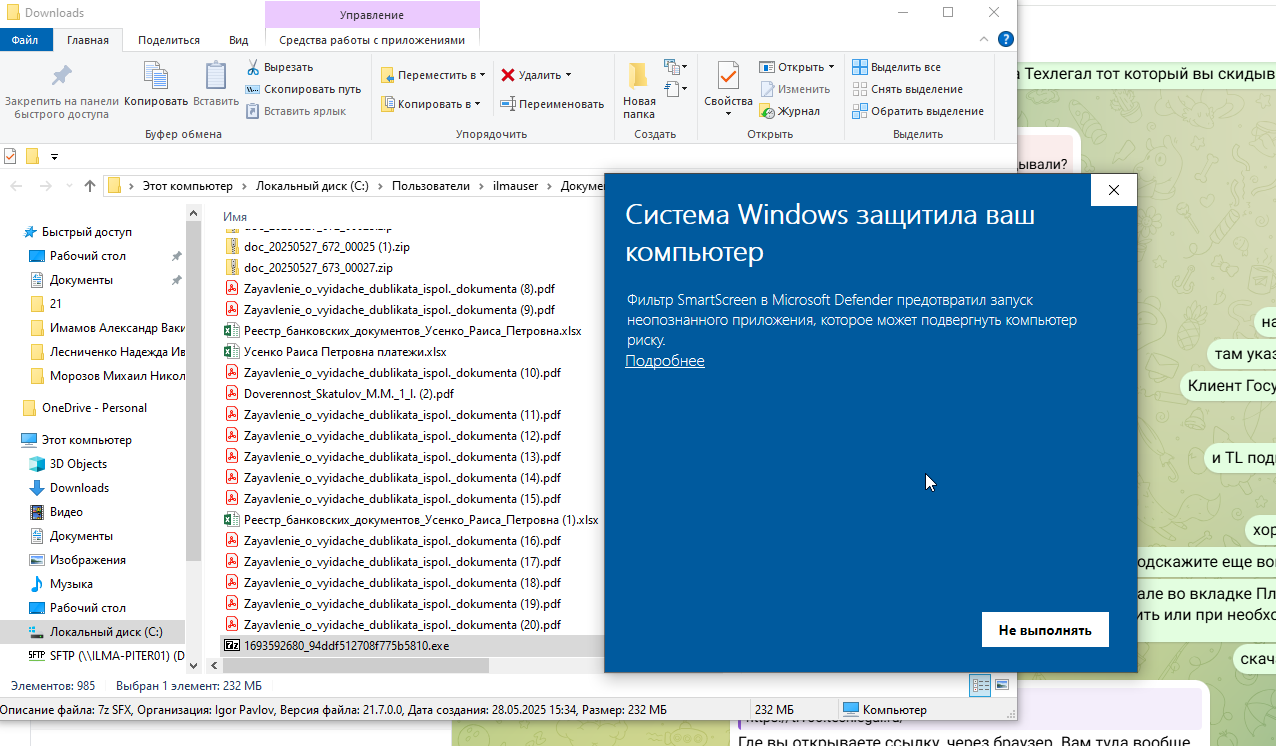Image resolution: width=1276 pixels, height=746 pixels.
Task: Click the Help question mark icon
Action: (1005, 40)
